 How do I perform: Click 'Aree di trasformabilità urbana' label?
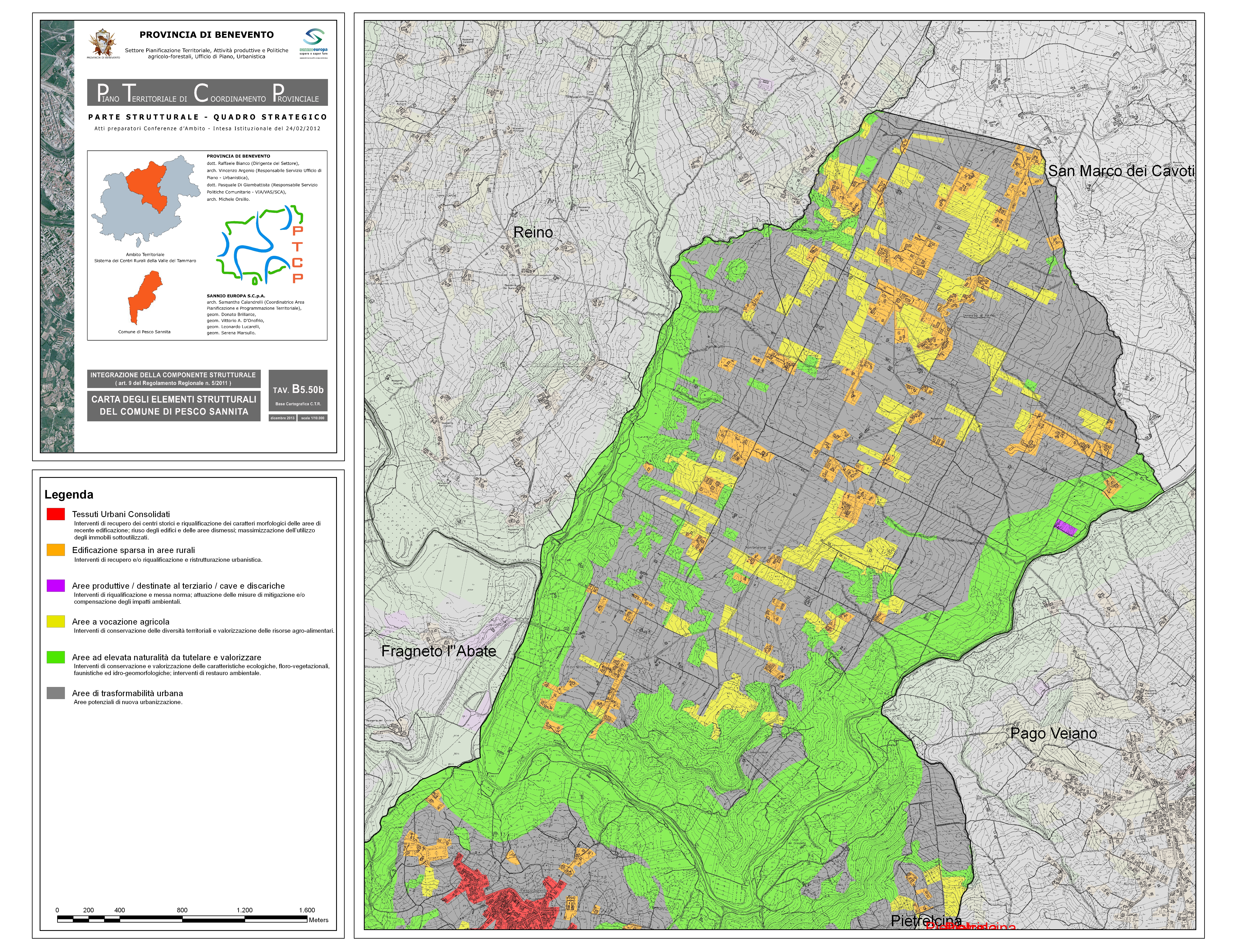coord(128,693)
